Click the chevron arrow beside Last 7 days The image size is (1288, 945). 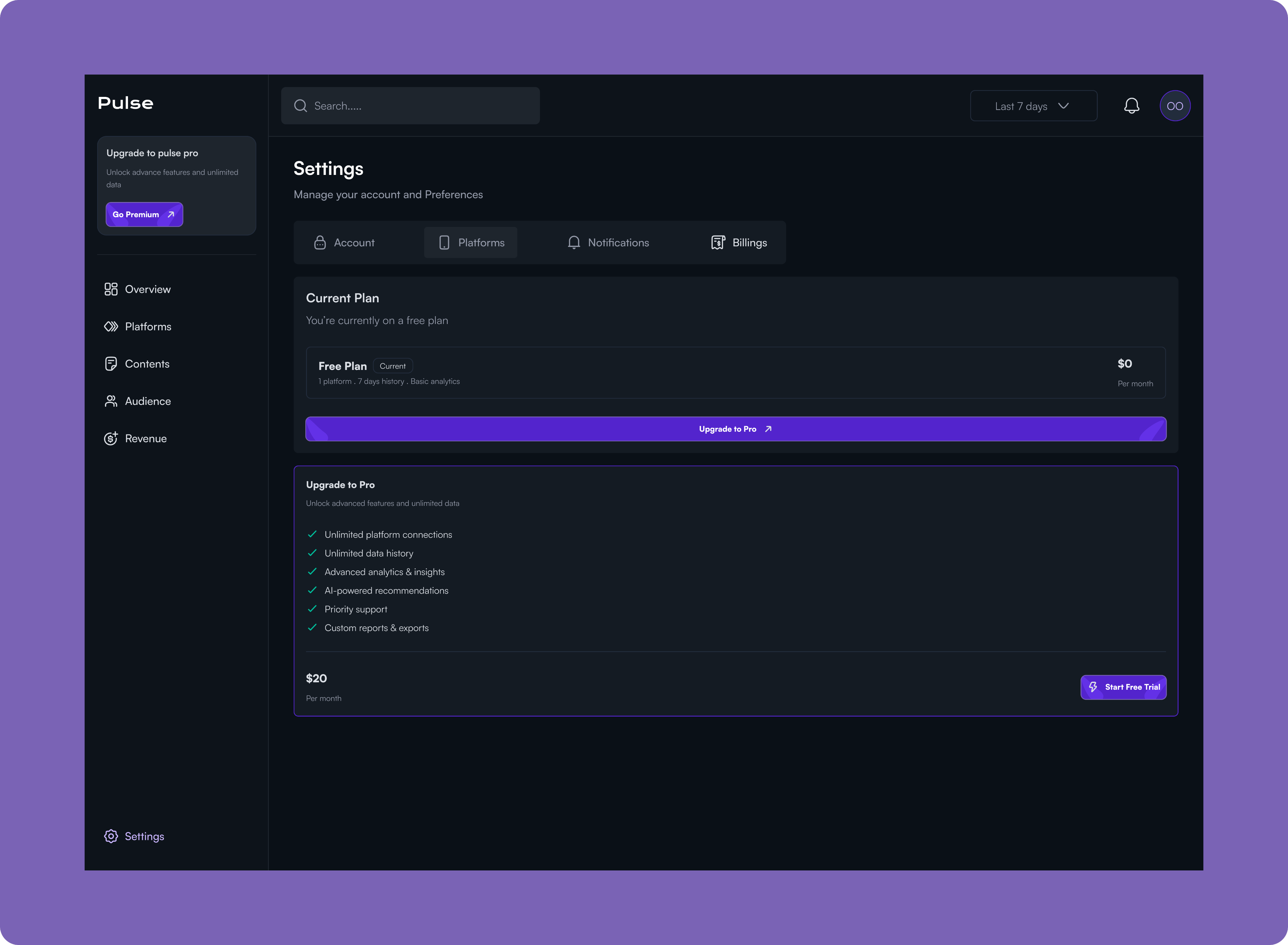pos(1063,106)
